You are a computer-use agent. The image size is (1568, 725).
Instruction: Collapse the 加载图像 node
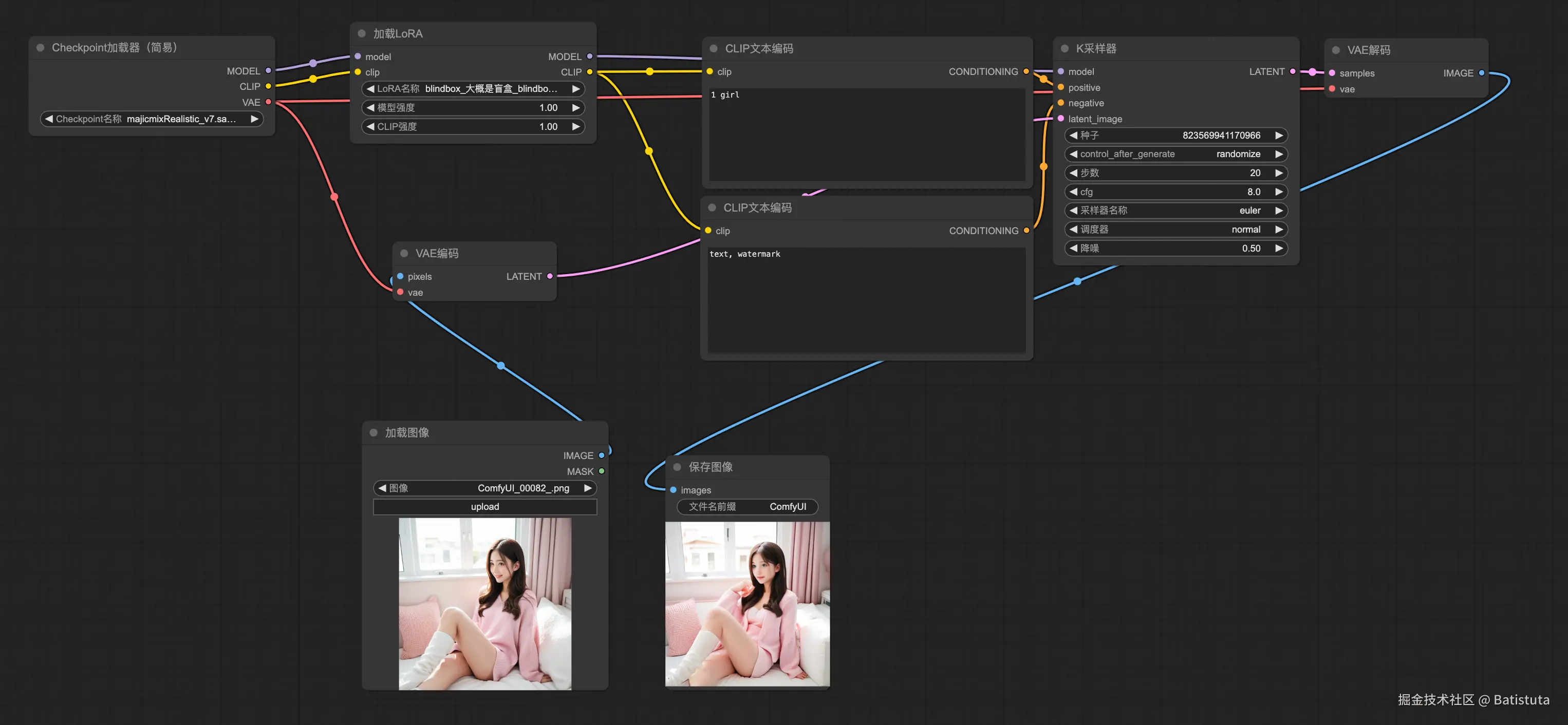(x=373, y=432)
